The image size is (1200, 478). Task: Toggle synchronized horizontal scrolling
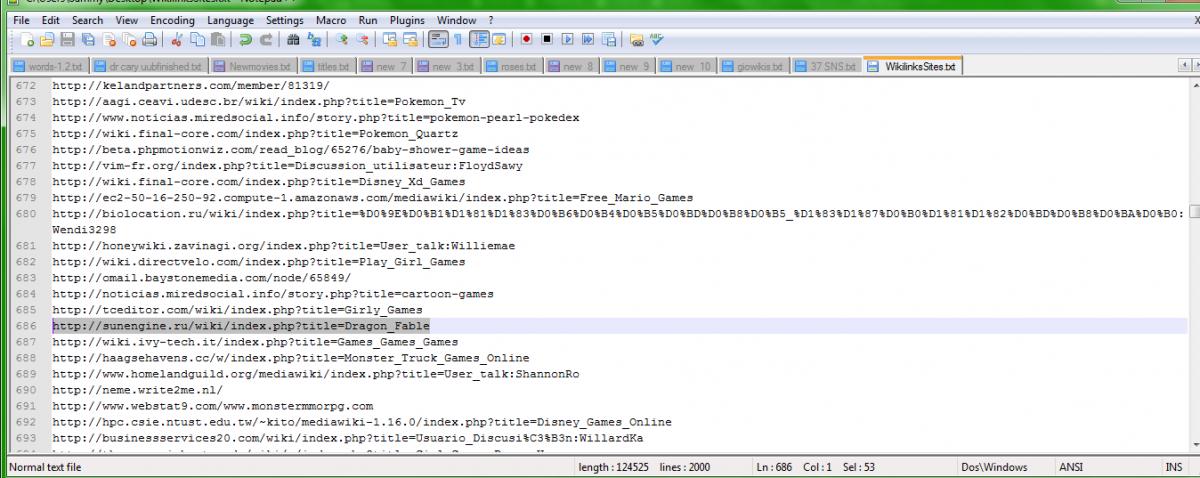[x=409, y=40]
